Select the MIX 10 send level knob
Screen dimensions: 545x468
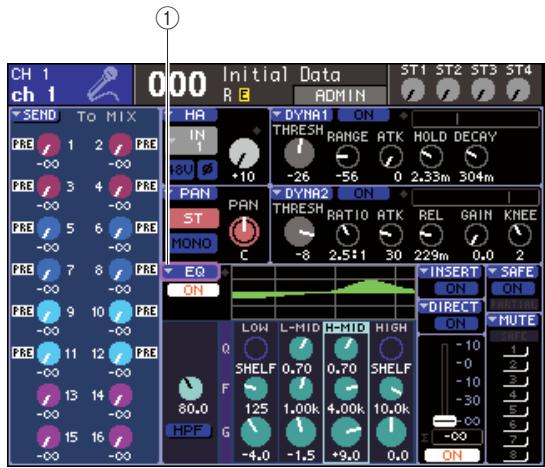pyautogui.click(x=120, y=312)
